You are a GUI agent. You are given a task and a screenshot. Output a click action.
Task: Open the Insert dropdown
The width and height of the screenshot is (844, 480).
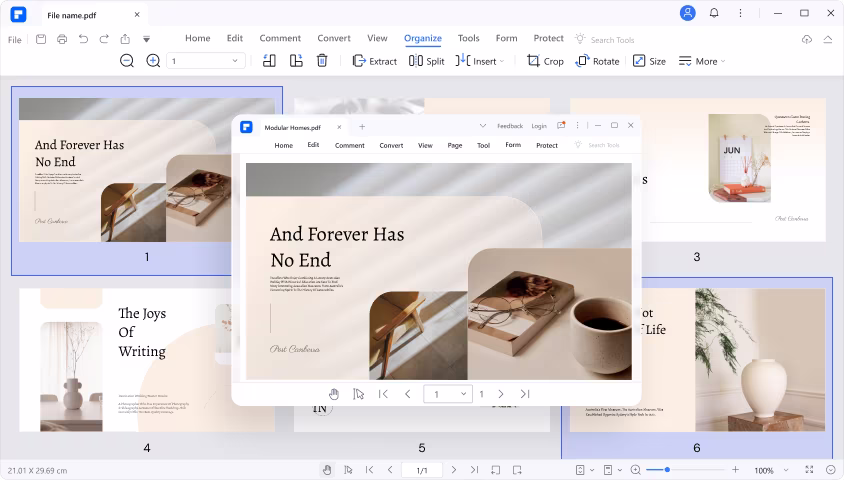(x=479, y=61)
